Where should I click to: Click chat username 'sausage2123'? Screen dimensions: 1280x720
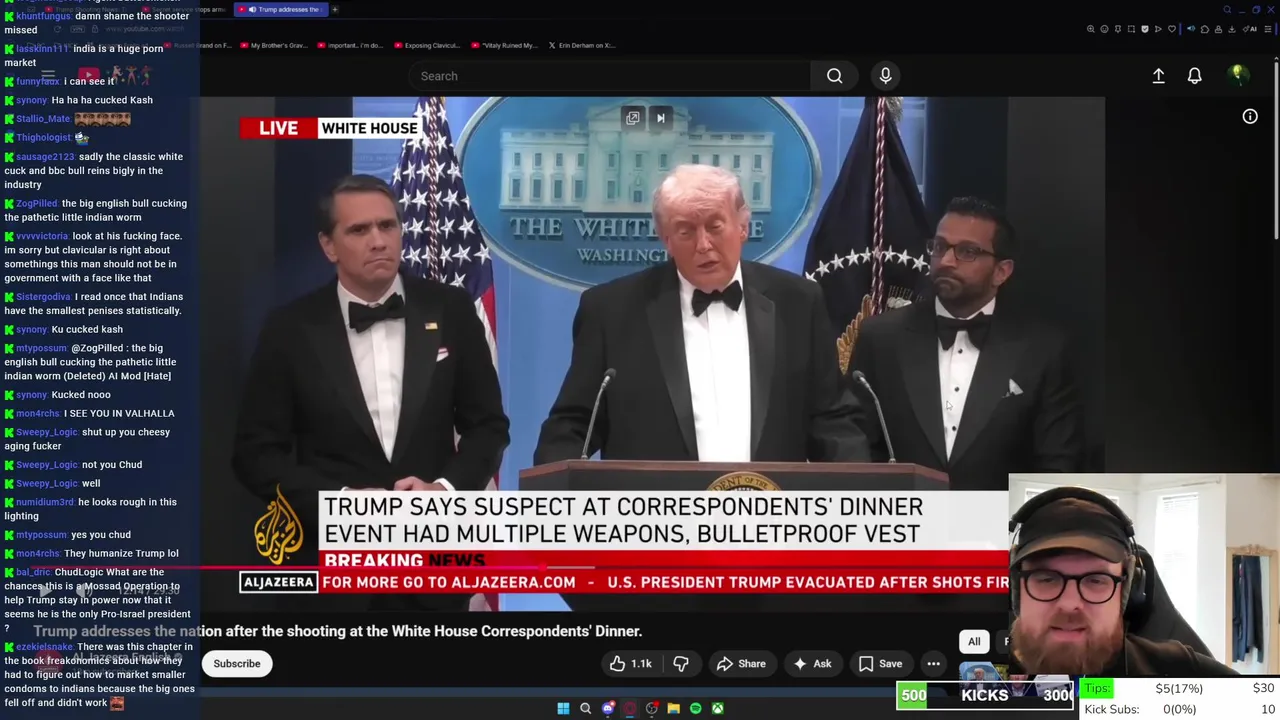[x=45, y=157]
